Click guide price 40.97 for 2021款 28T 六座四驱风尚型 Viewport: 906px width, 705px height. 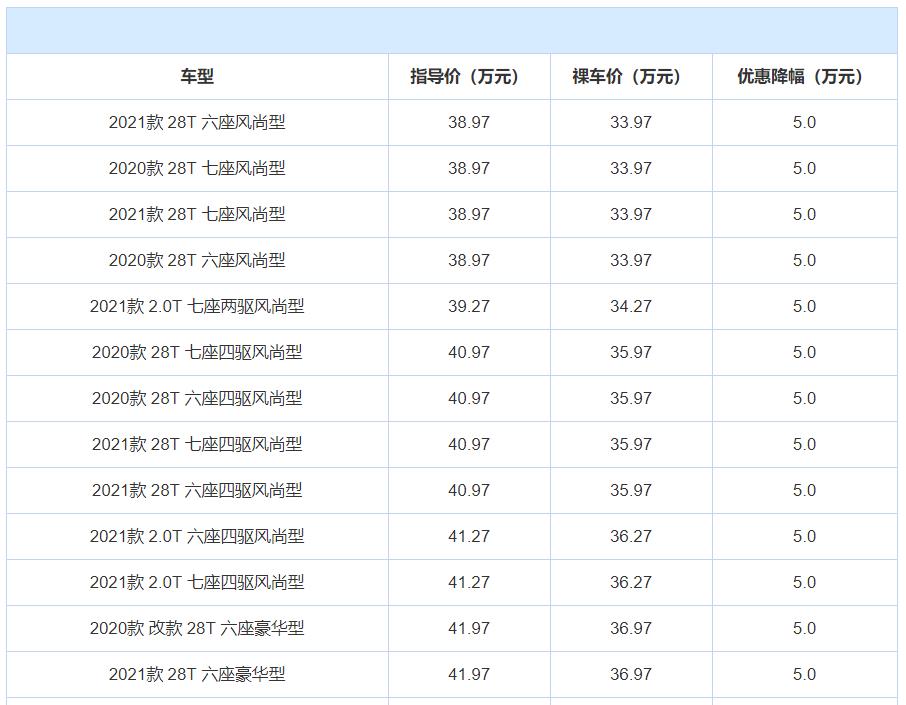(x=469, y=490)
